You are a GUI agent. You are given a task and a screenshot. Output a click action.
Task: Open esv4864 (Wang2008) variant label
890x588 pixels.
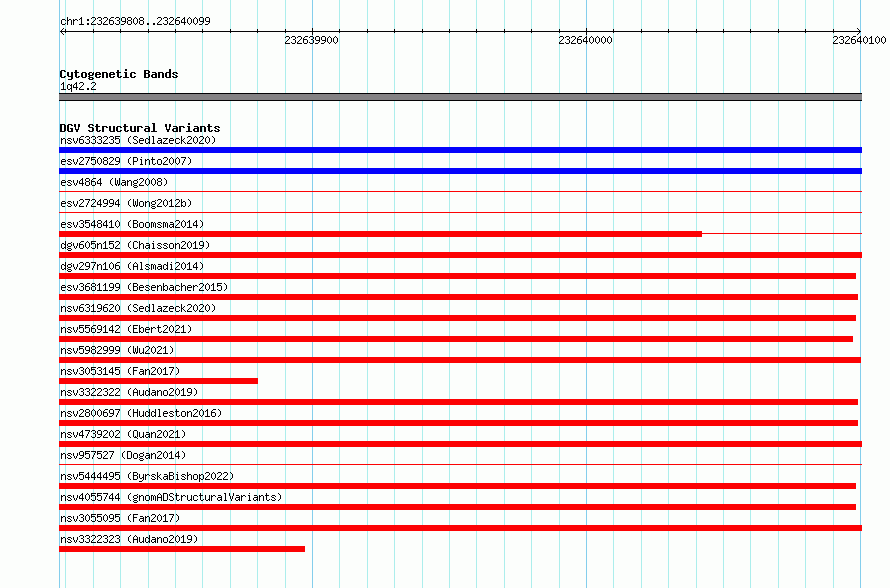pos(114,182)
